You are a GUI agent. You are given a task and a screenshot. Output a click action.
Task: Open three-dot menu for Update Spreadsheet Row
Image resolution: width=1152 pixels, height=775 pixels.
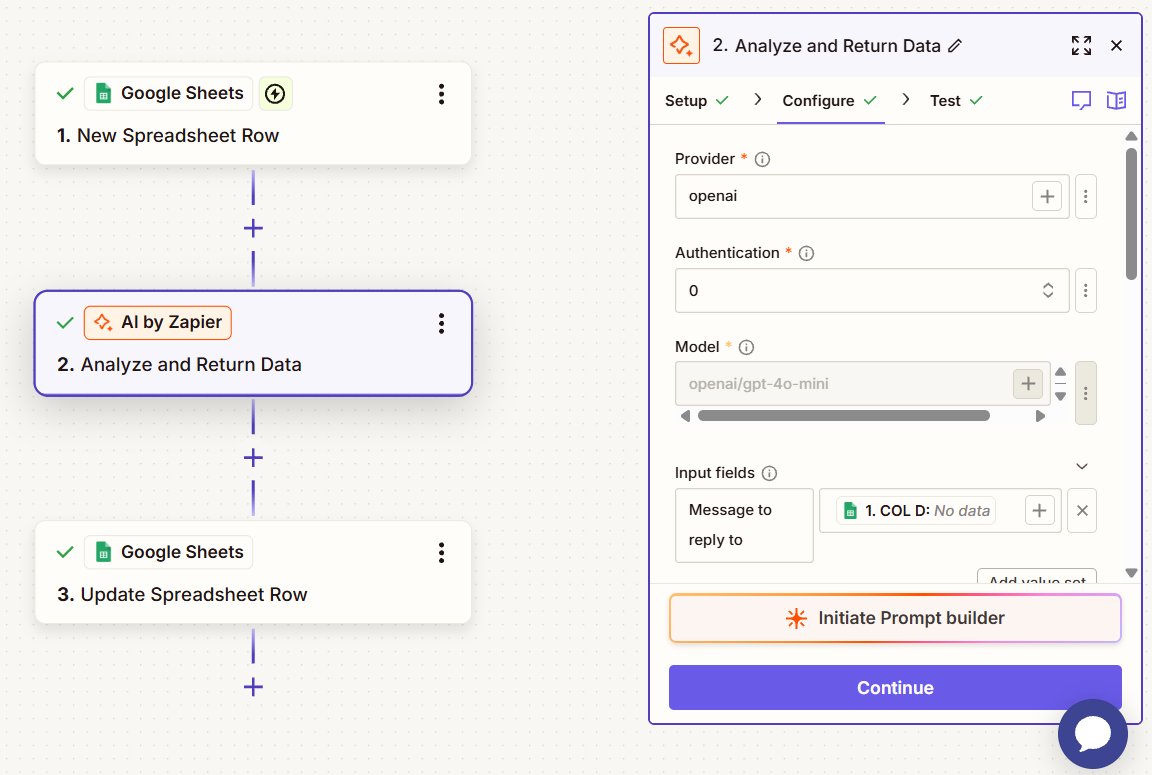(x=442, y=552)
